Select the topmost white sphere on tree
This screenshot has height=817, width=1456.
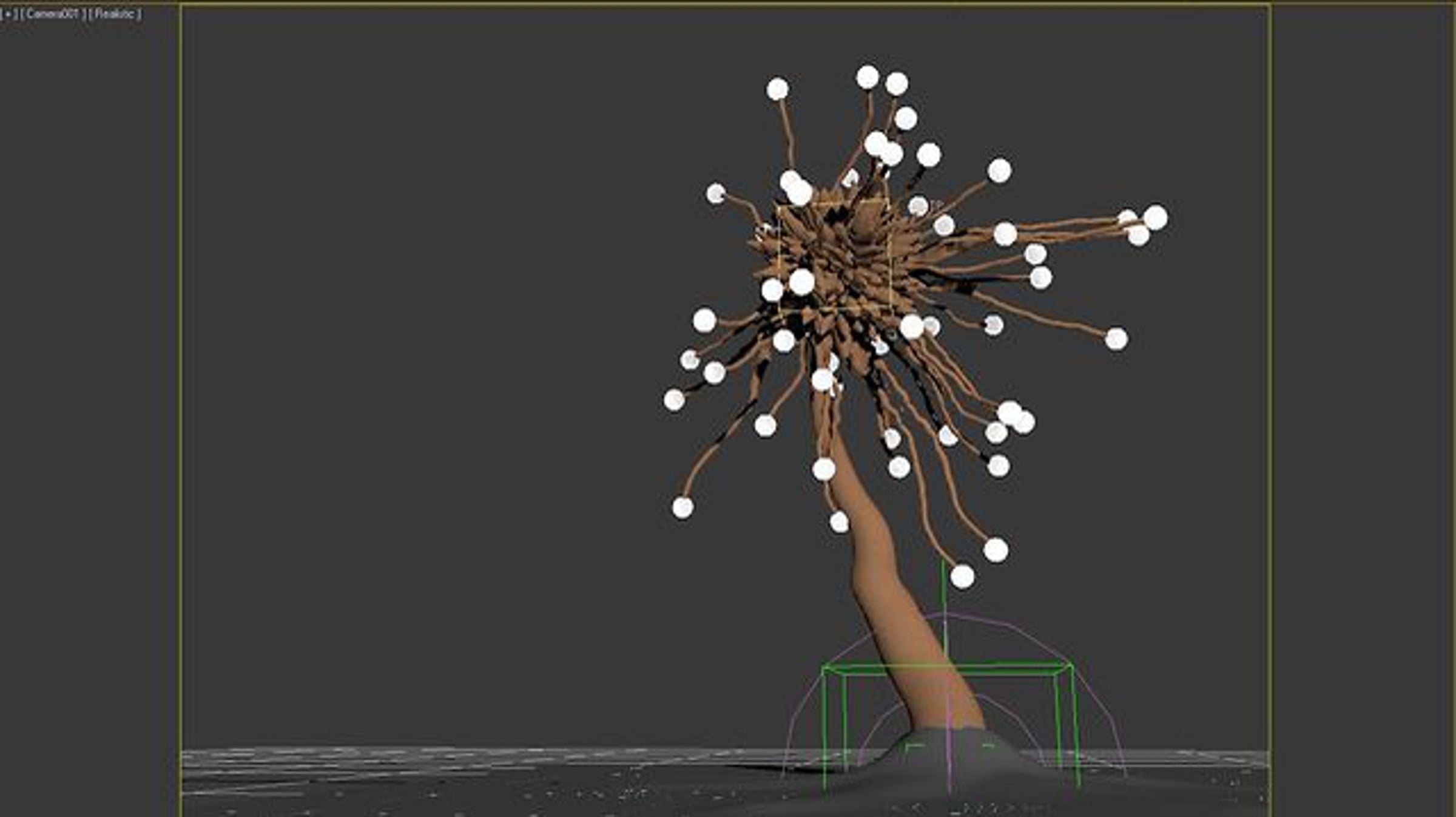[x=868, y=77]
